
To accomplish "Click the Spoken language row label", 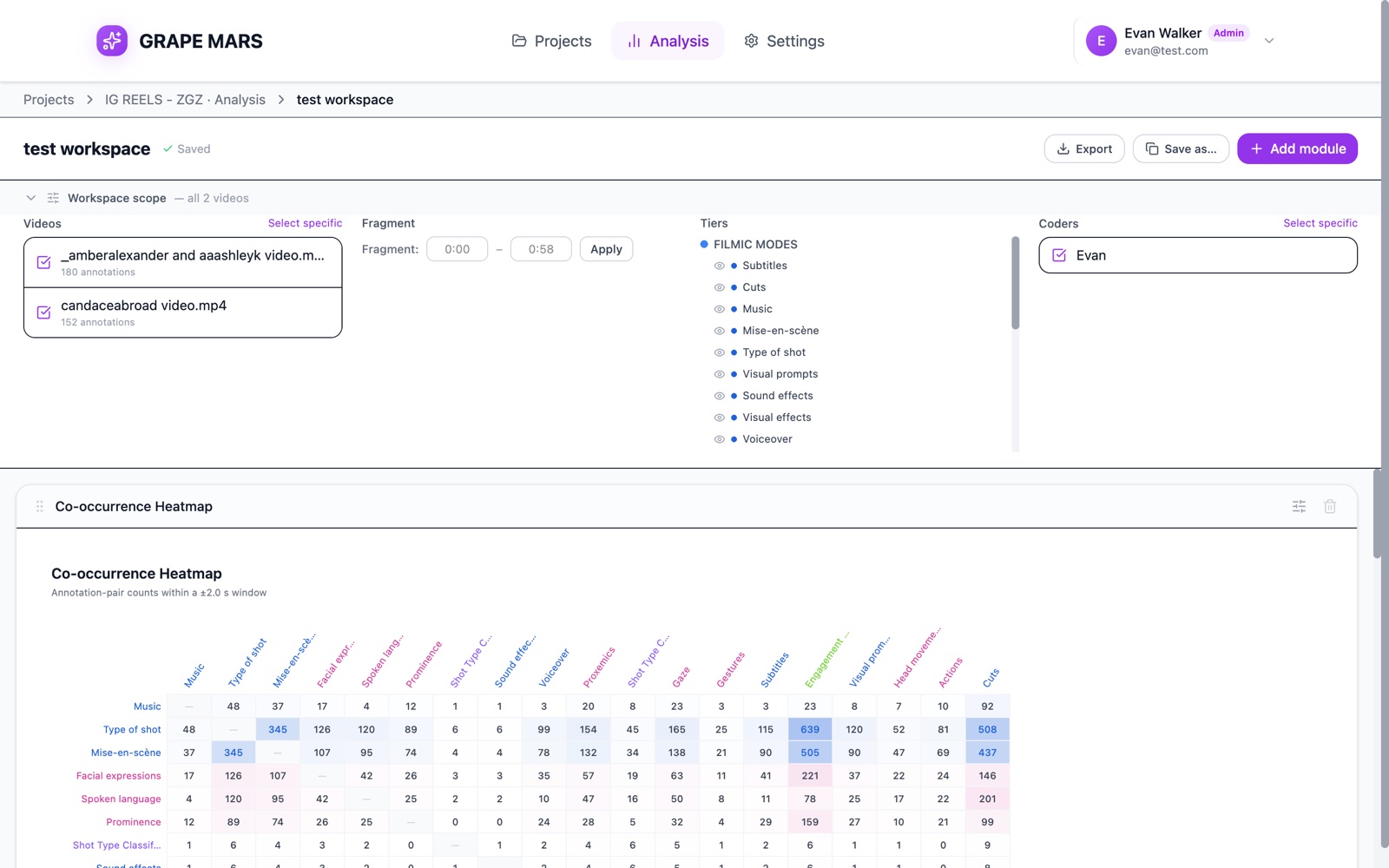I will click(x=121, y=799).
